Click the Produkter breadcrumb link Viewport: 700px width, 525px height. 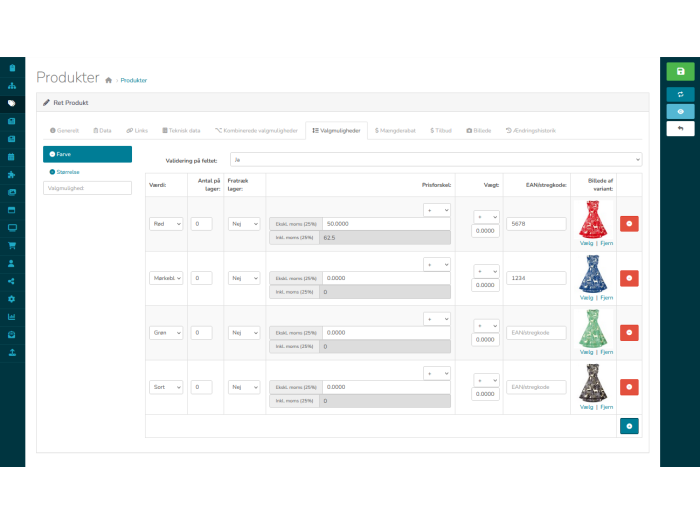coord(133,80)
